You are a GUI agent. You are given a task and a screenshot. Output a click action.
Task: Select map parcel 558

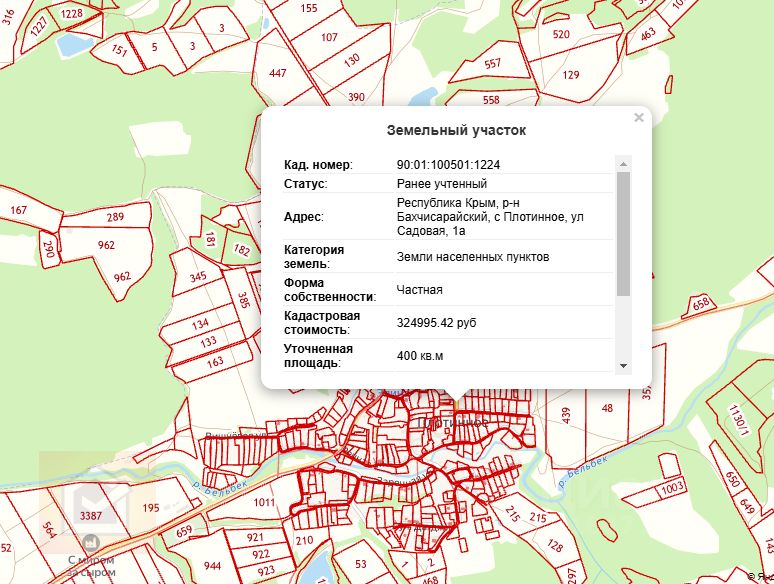[x=491, y=100]
